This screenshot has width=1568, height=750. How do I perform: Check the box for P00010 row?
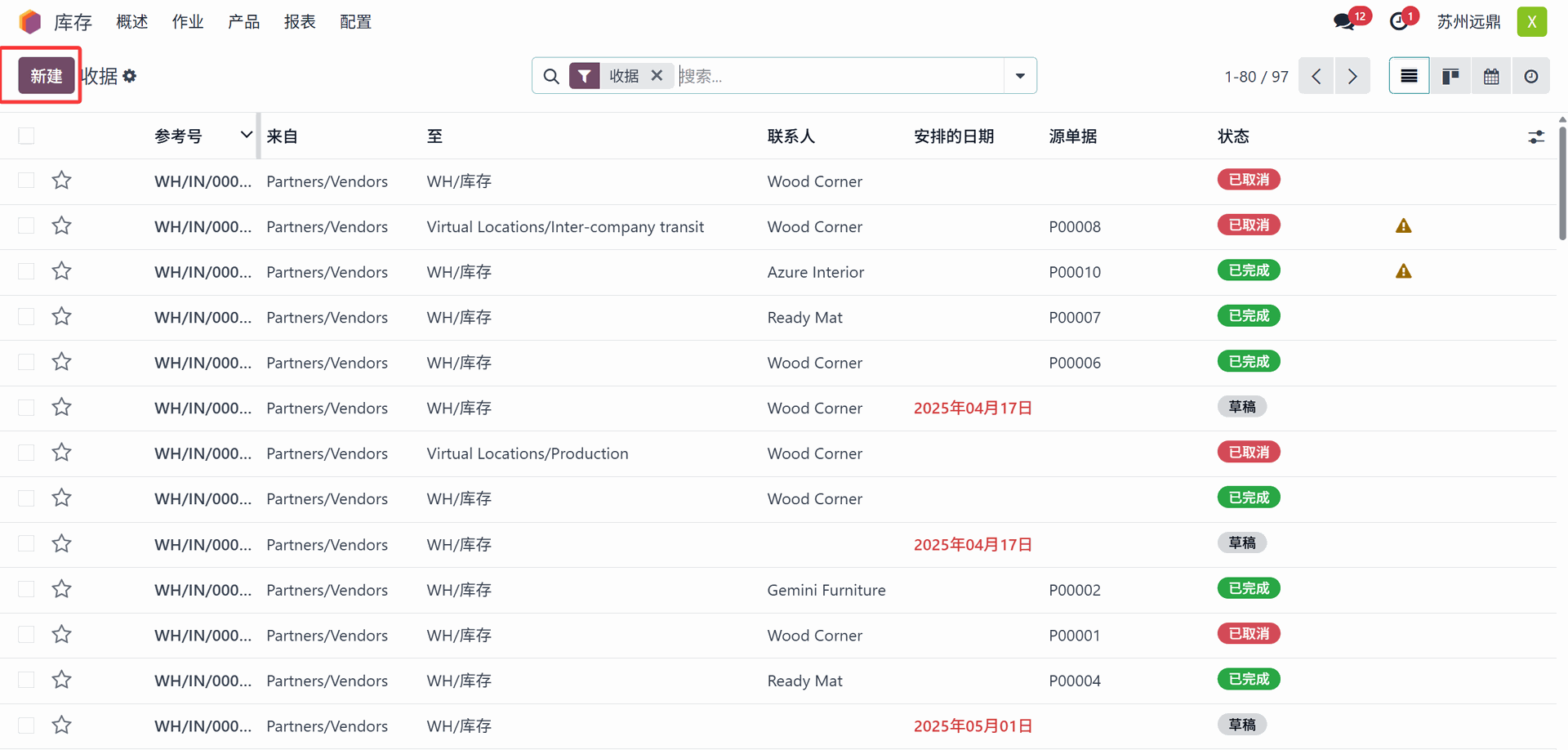coord(27,271)
